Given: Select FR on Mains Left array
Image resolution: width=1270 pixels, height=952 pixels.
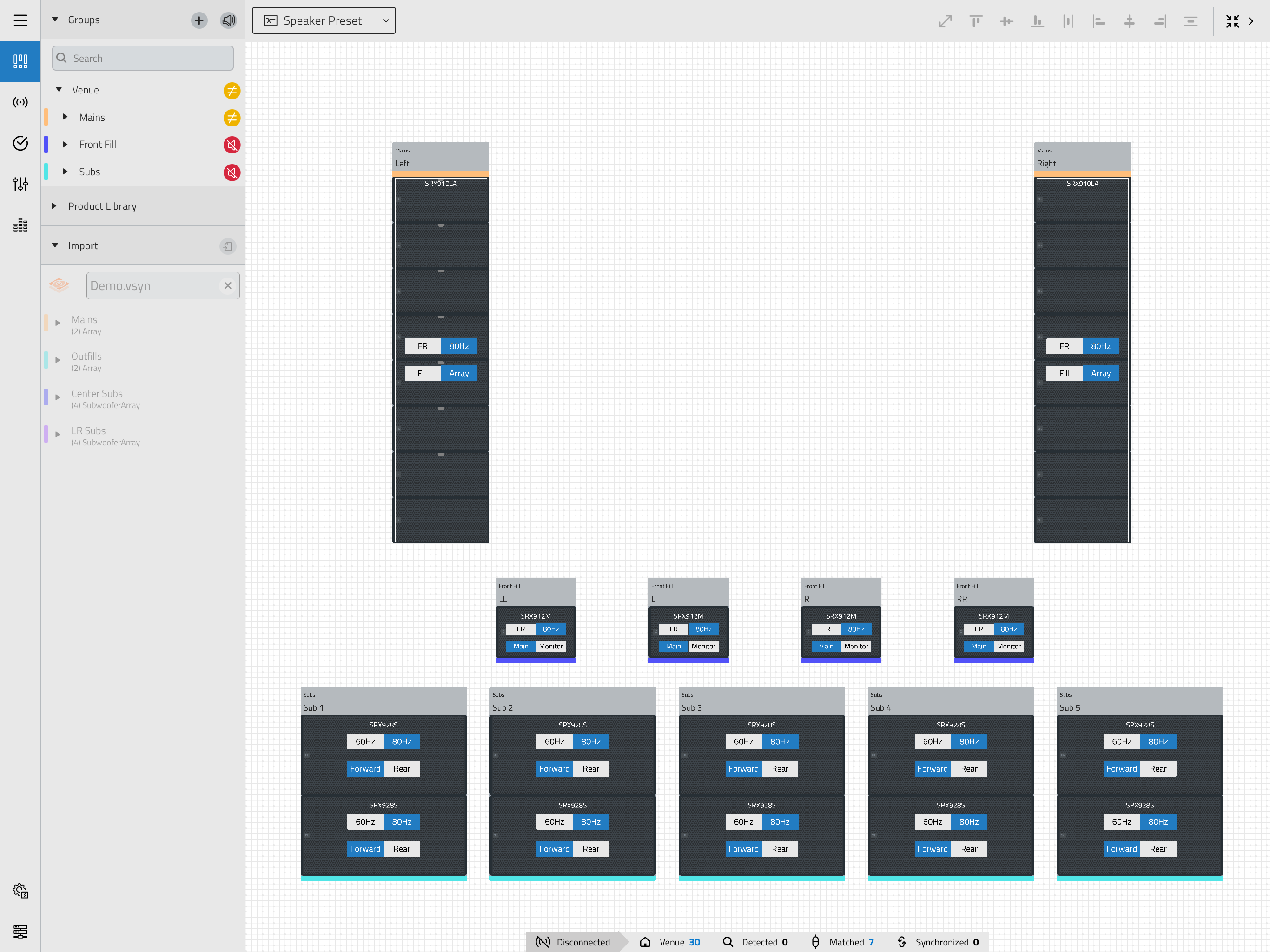Looking at the screenshot, I should (x=423, y=346).
